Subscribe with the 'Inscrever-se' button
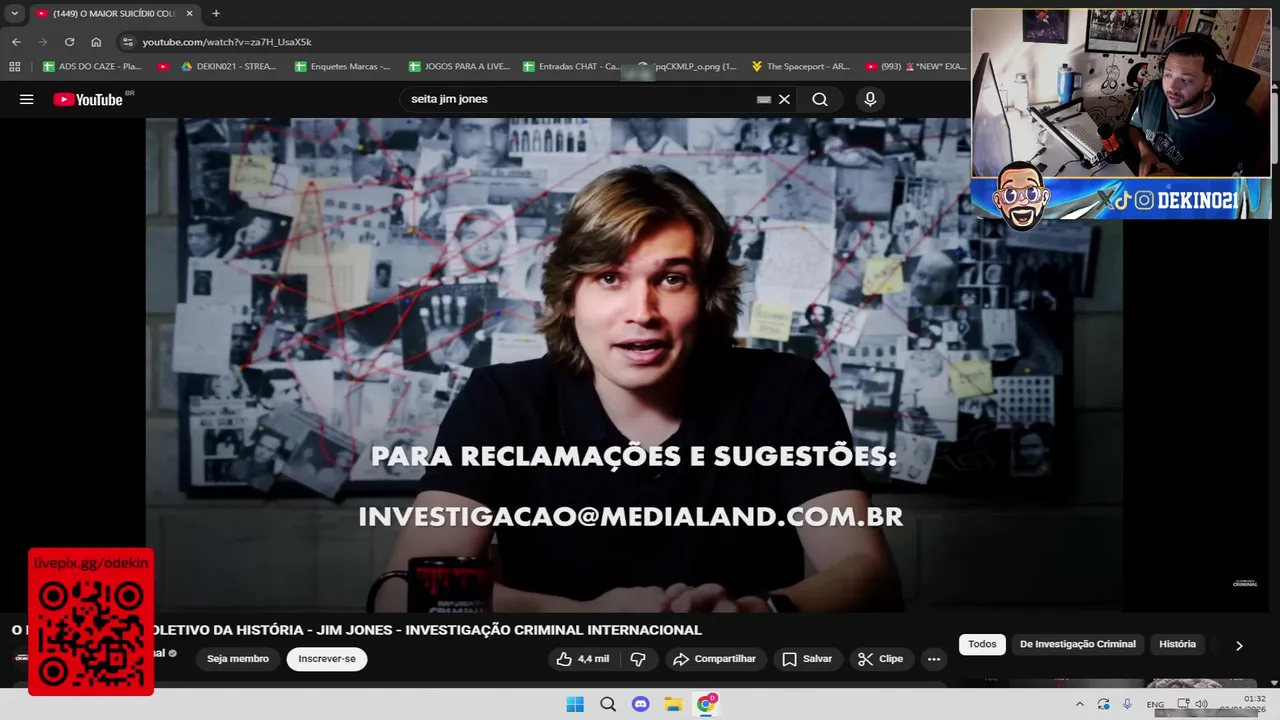 tap(327, 659)
